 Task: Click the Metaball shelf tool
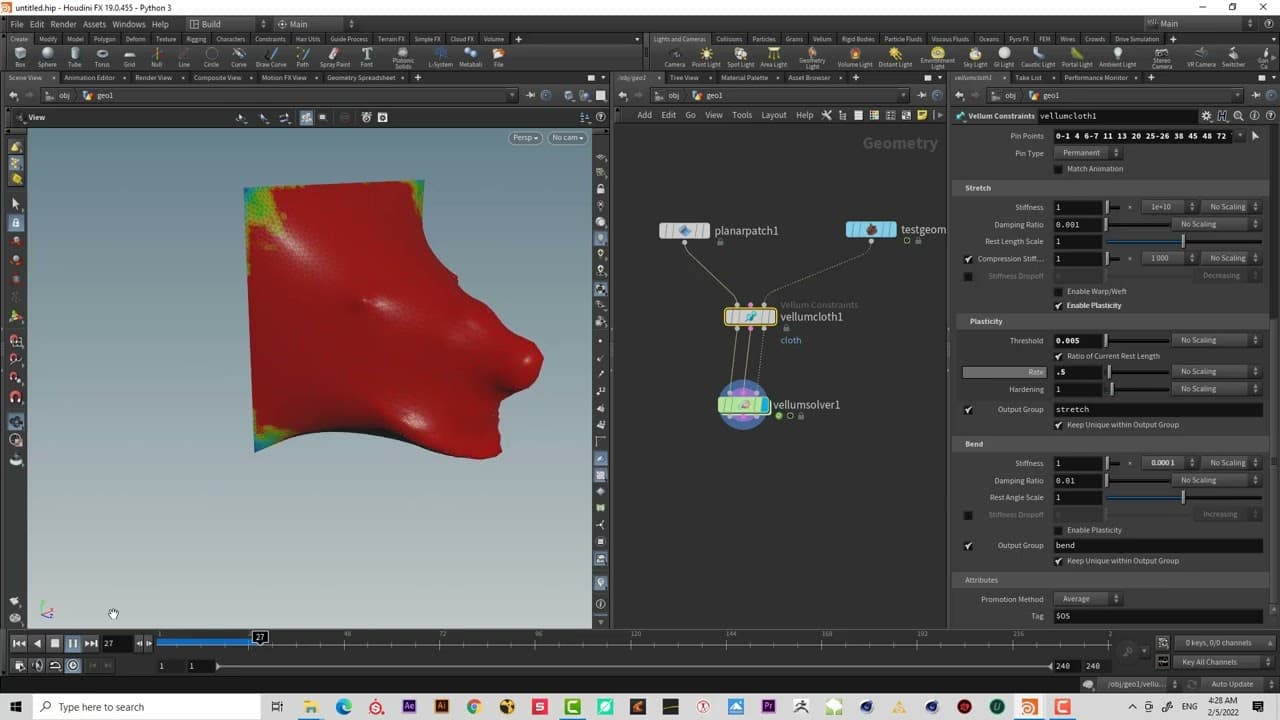tap(470, 57)
